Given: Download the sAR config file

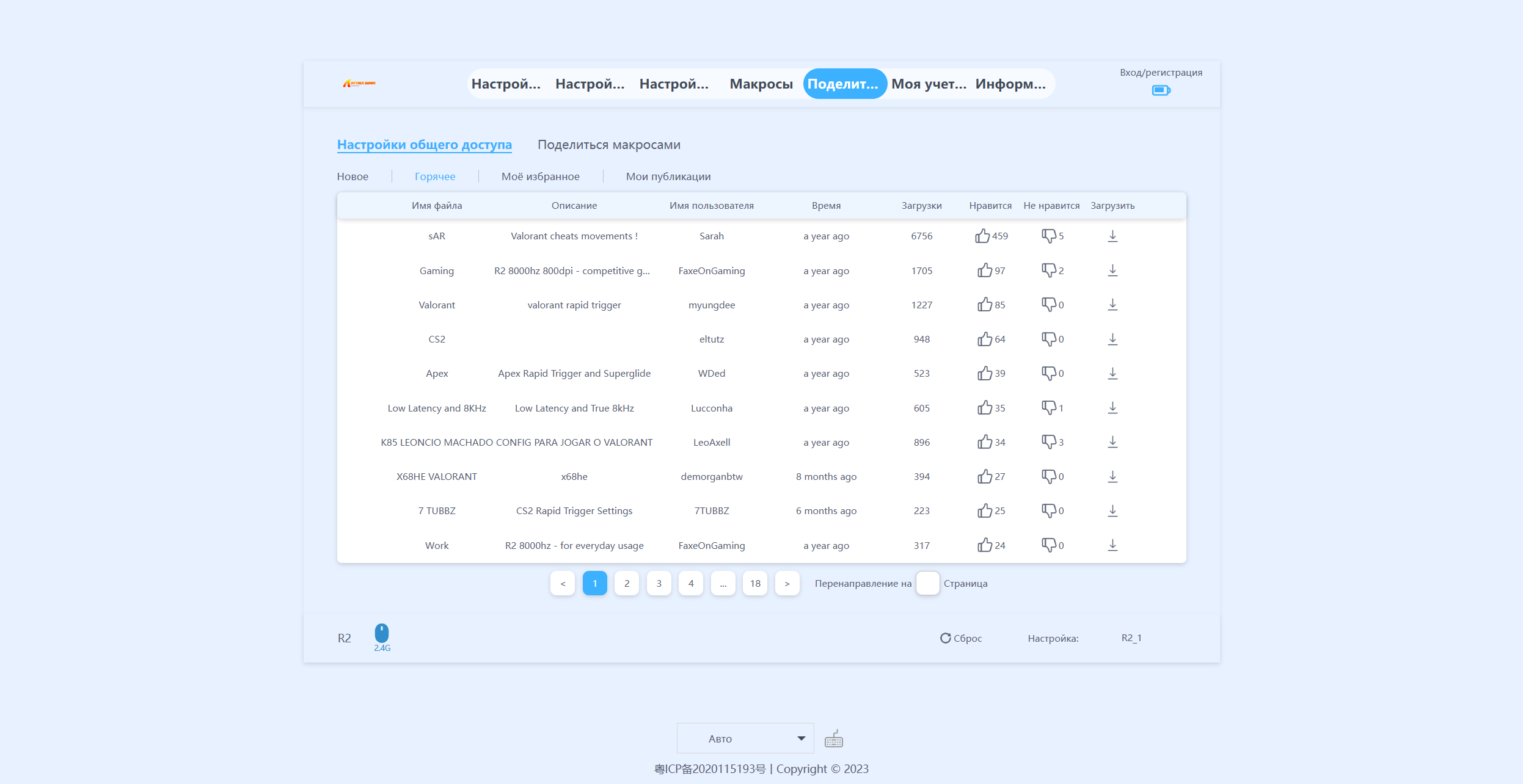Looking at the screenshot, I should click(1112, 236).
